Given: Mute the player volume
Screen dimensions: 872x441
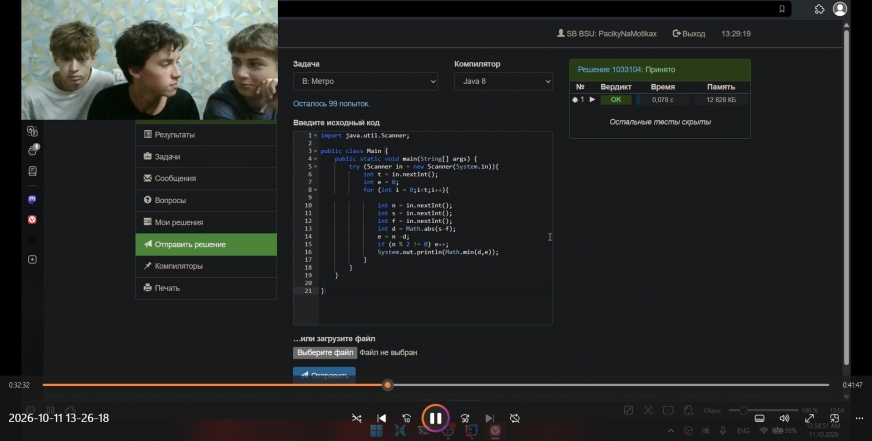Looking at the screenshot, I should click(784, 418).
